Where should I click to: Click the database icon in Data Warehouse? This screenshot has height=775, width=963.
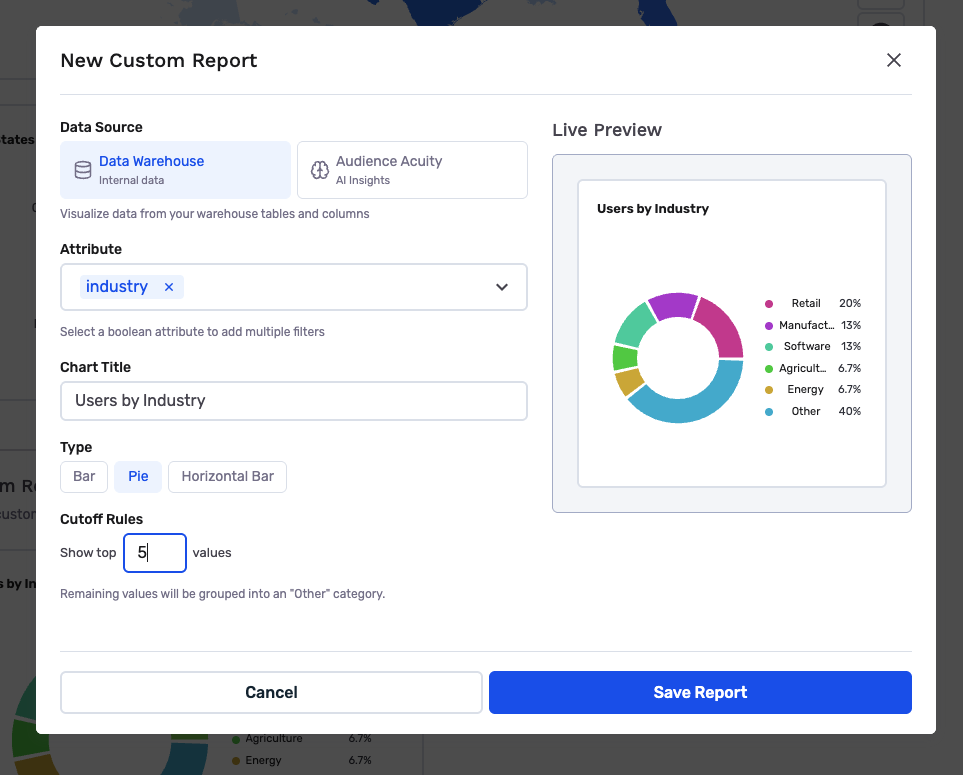coord(83,170)
